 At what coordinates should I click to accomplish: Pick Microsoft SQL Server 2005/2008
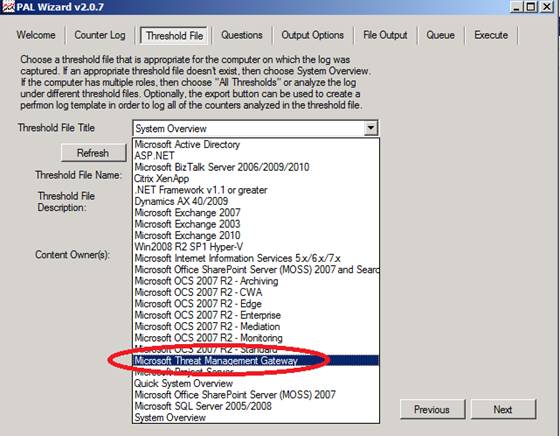tap(255, 406)
